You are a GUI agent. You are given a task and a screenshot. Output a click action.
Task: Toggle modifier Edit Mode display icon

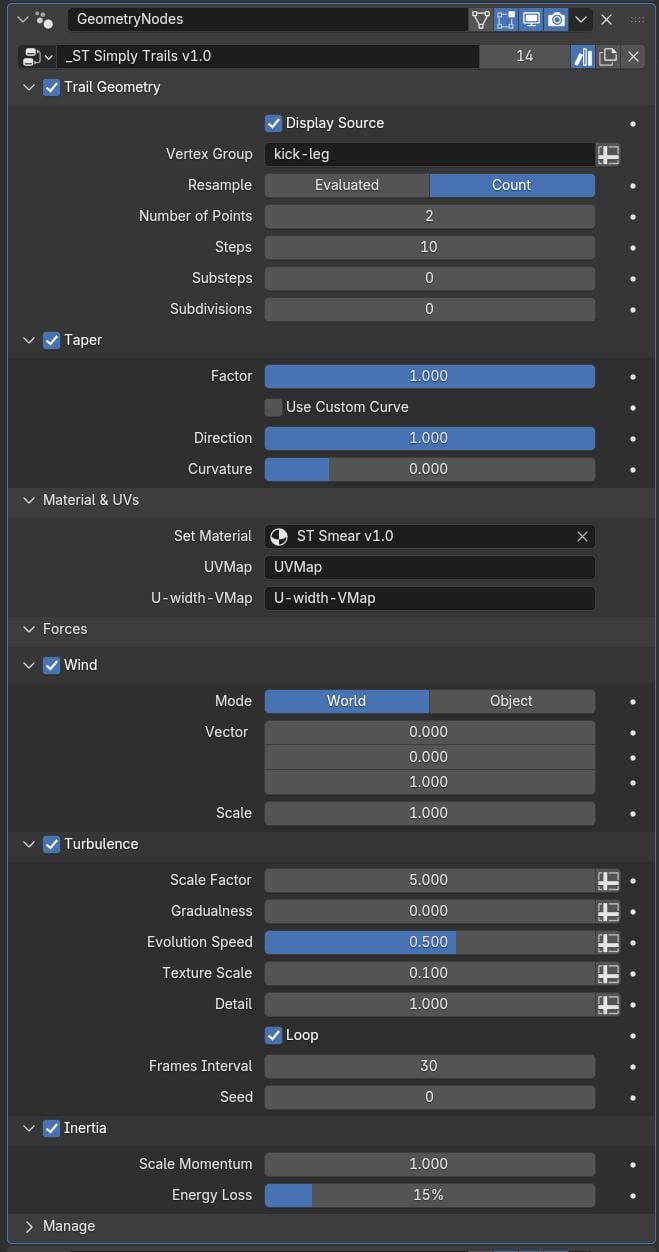coord(506,19)
